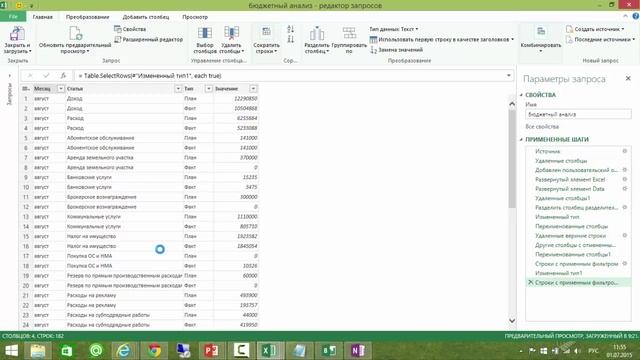Open PowerPoint from the taskbar
The width and height of the screenshot is (640, 360).
click(x=211, y=351)
